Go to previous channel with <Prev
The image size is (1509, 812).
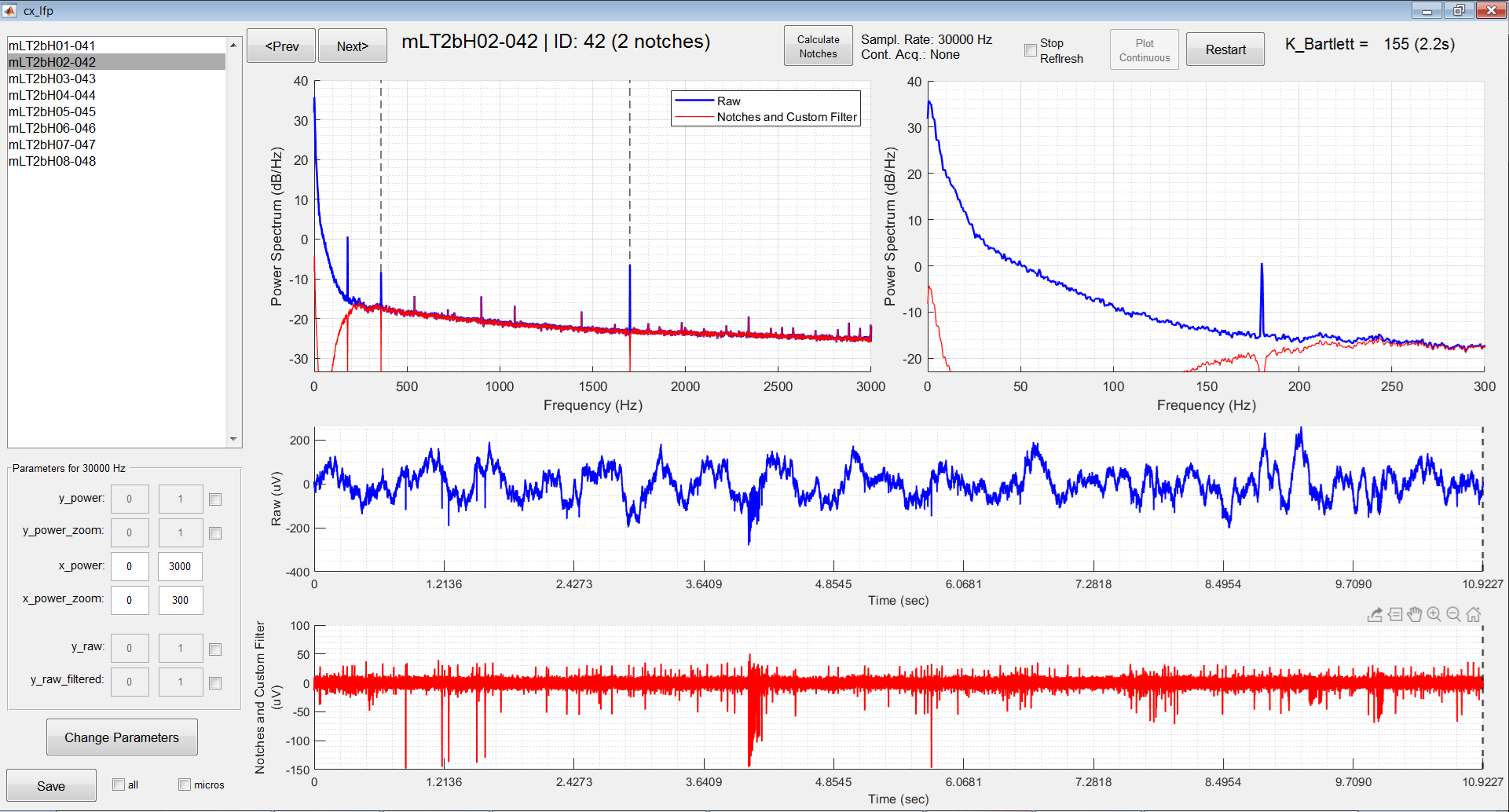click(x=281, y=46)
